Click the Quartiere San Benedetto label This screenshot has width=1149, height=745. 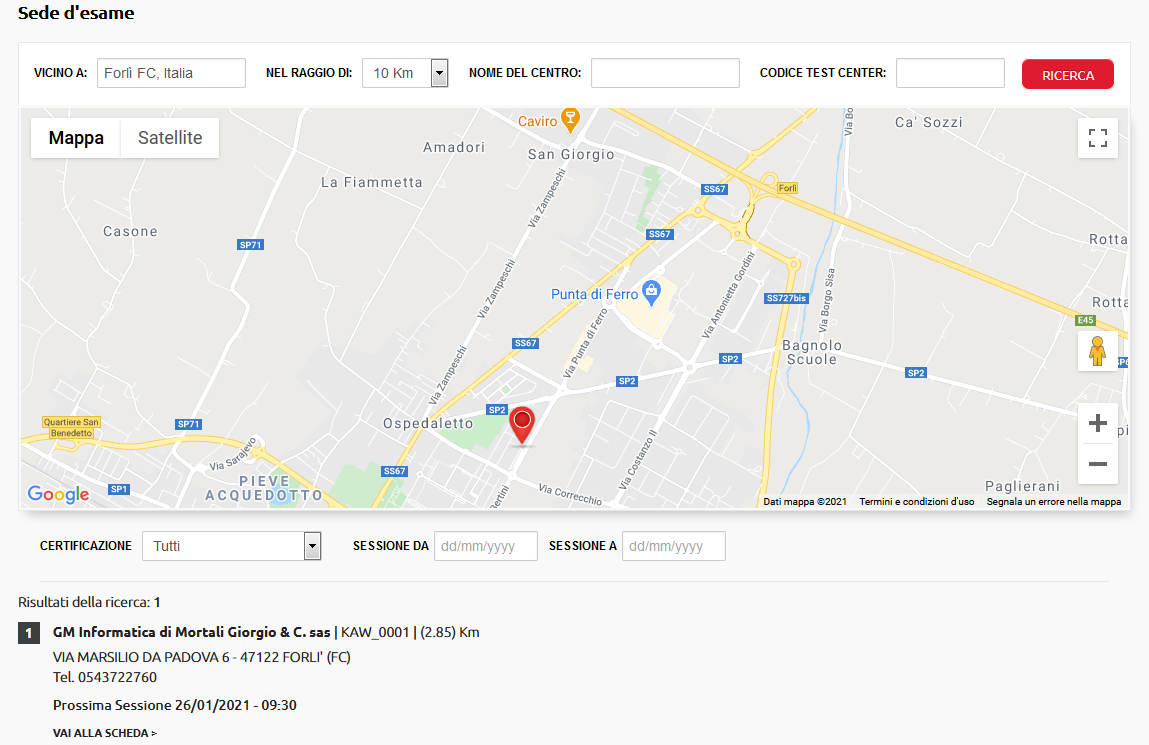(x=71, y=428)
